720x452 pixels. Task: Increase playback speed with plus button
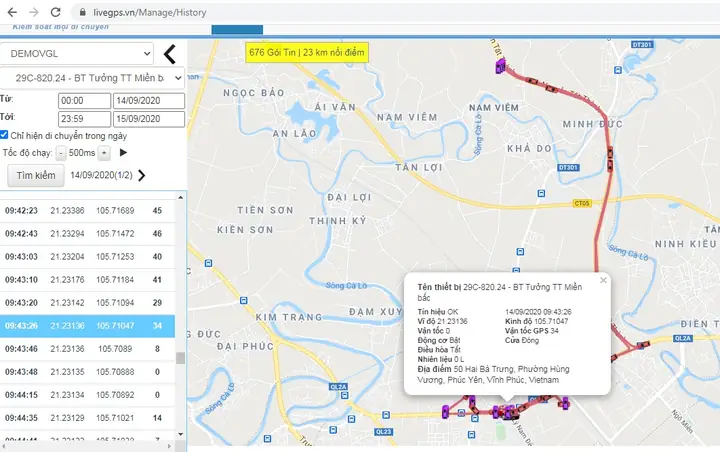104,153
